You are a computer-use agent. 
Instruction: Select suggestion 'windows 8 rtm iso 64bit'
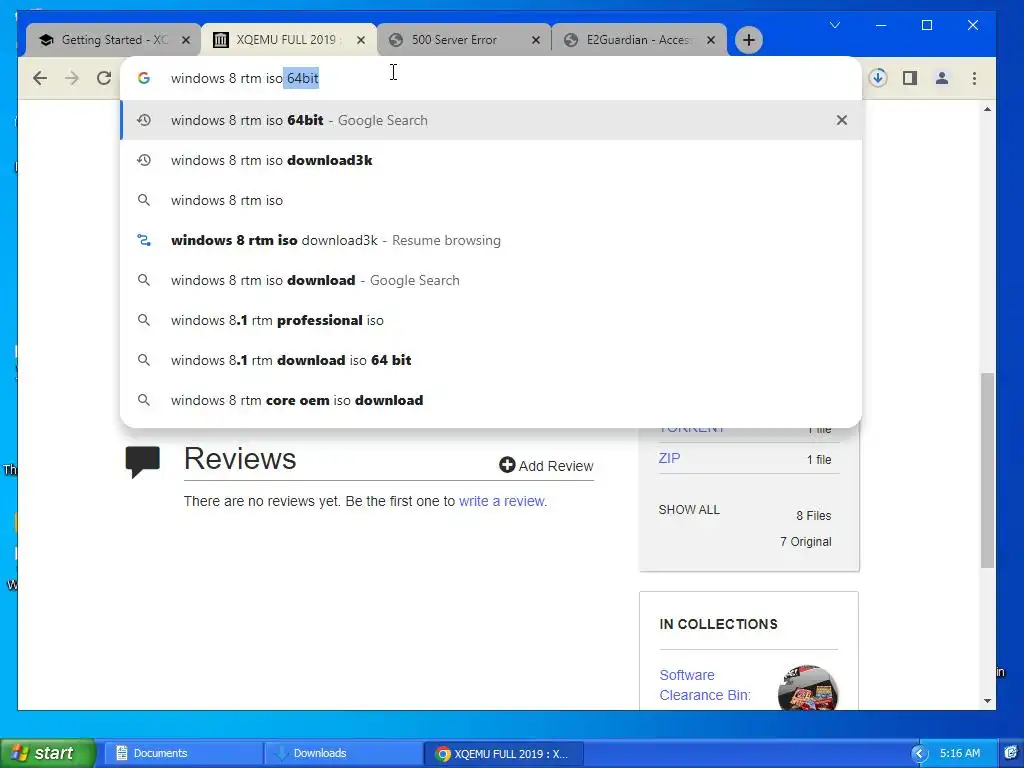pos(491,120)
